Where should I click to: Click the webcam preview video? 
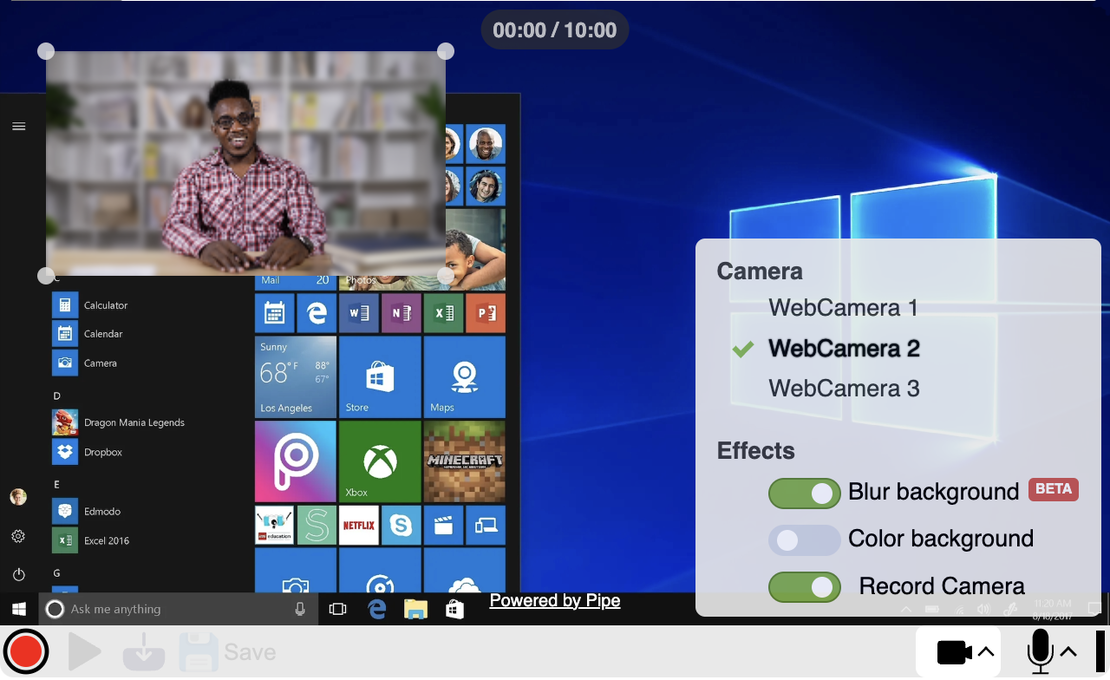tap(246, 163)
